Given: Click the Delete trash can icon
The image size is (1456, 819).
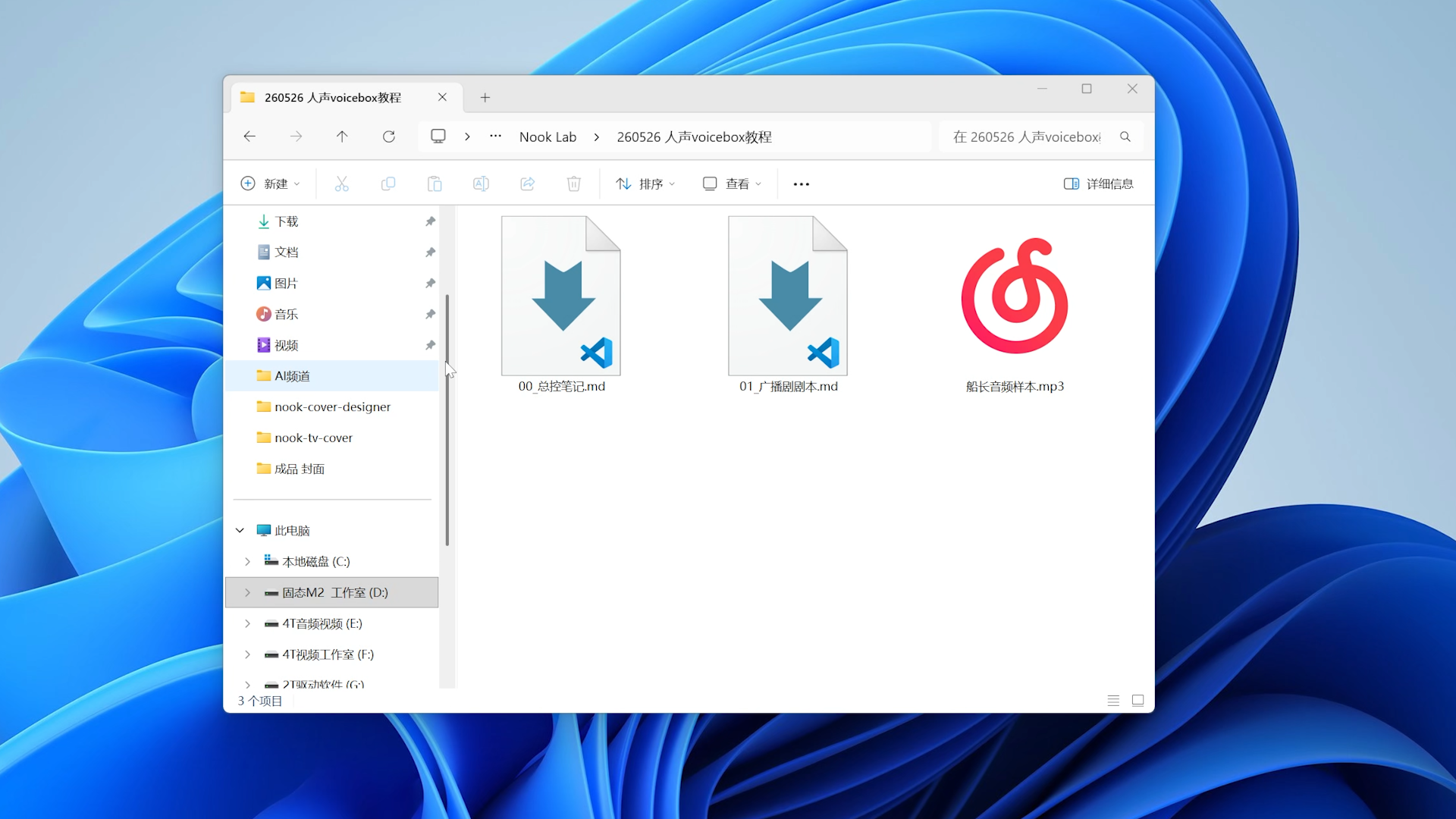Looking at the screenshot, I should coord(574,184).
